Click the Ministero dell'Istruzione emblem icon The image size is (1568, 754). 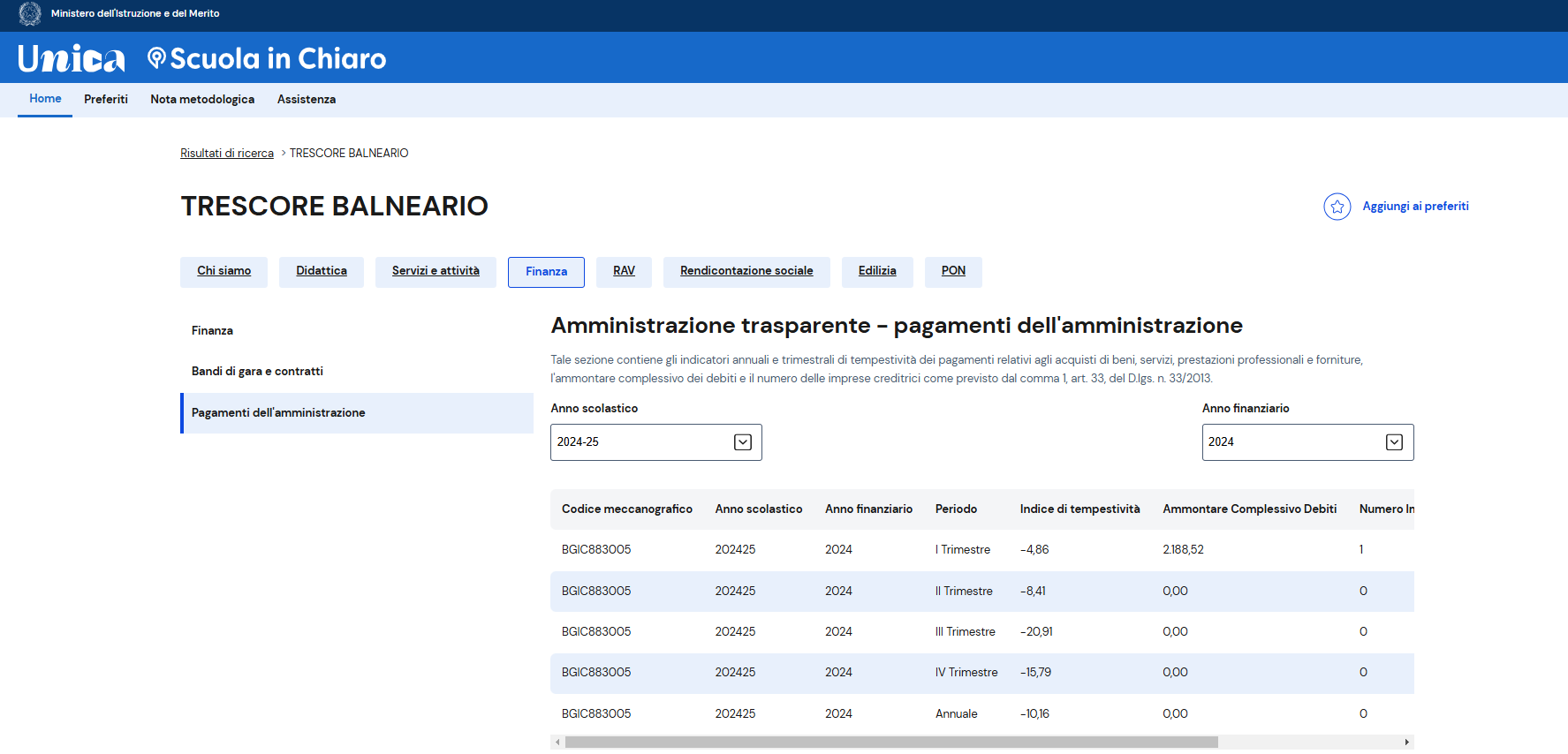[30, 14]
